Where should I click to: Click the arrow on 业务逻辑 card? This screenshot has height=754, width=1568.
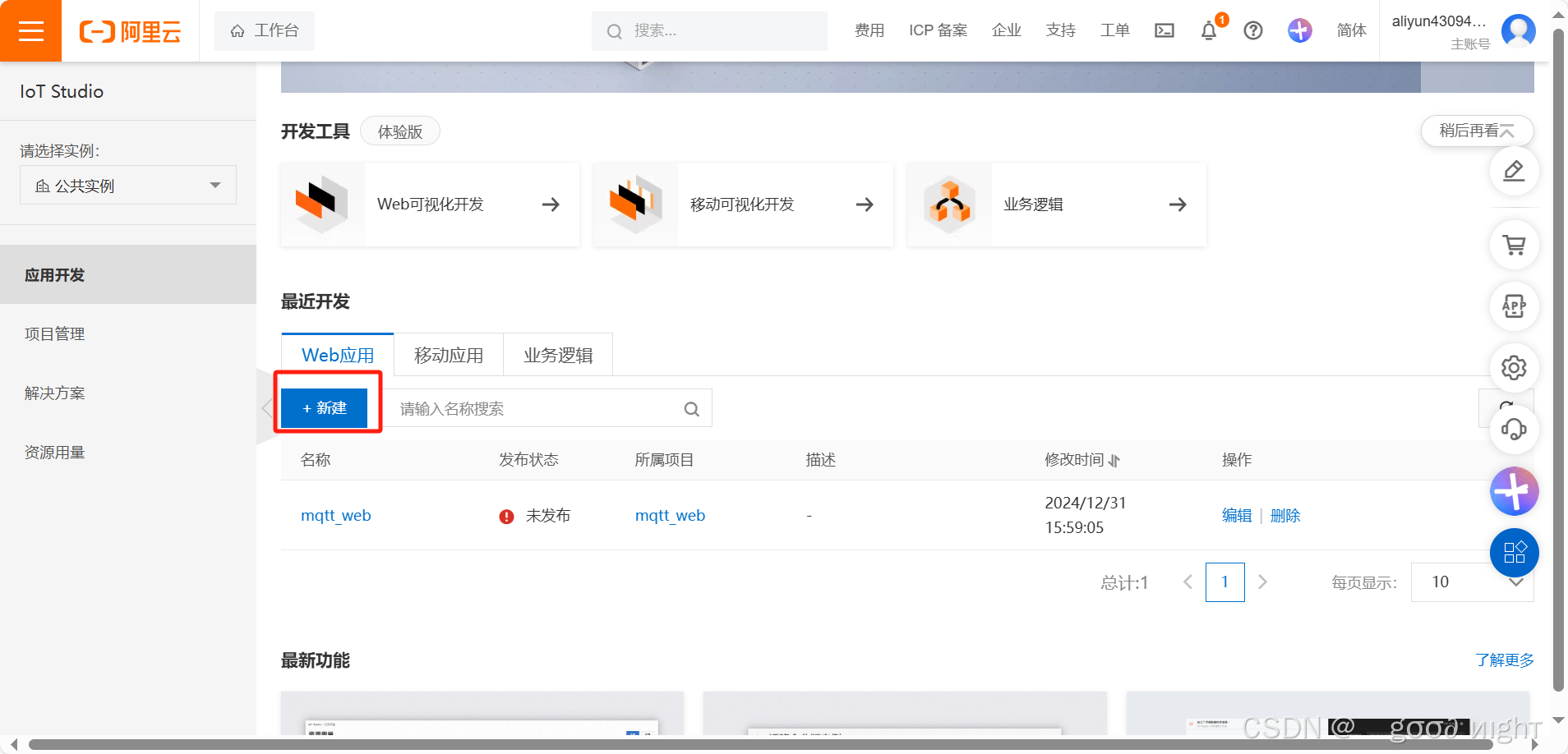tap(1178, 205)
